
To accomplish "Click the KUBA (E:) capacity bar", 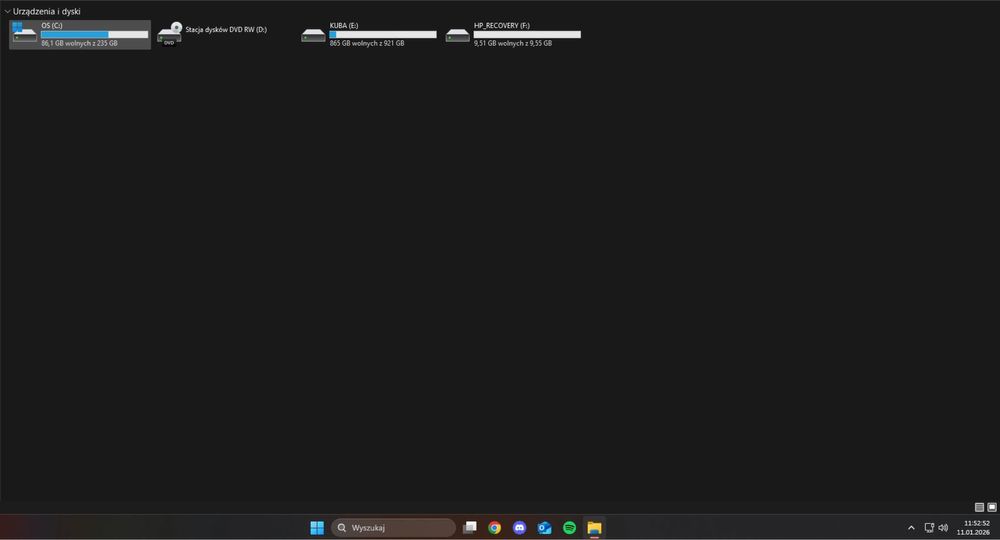I will (x=383, y=34).
